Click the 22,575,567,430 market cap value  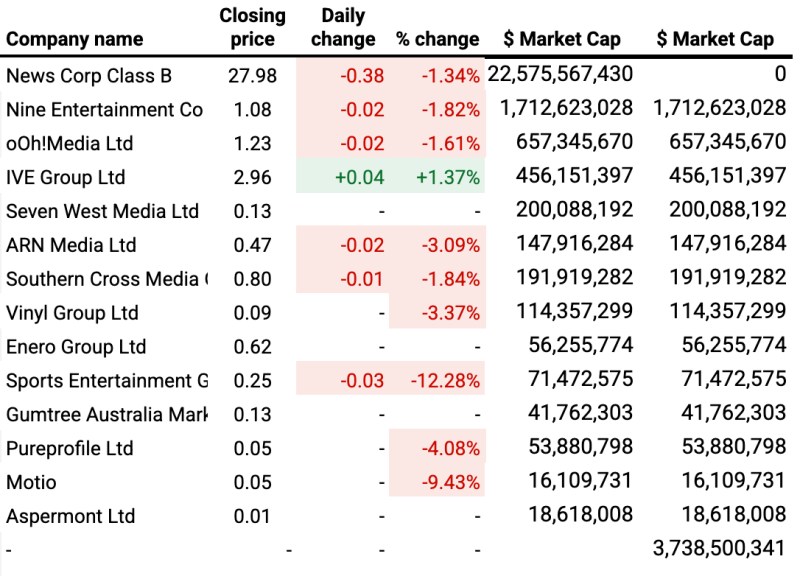point(560,75)
